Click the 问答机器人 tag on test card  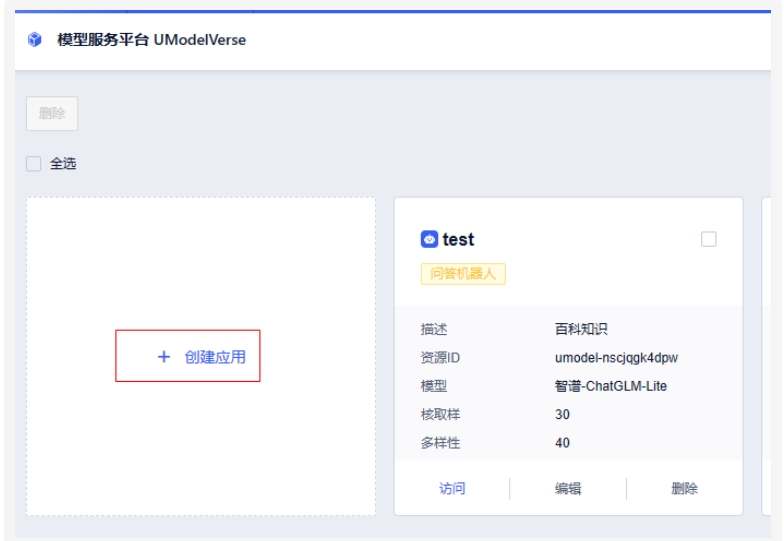click(463, 274)
